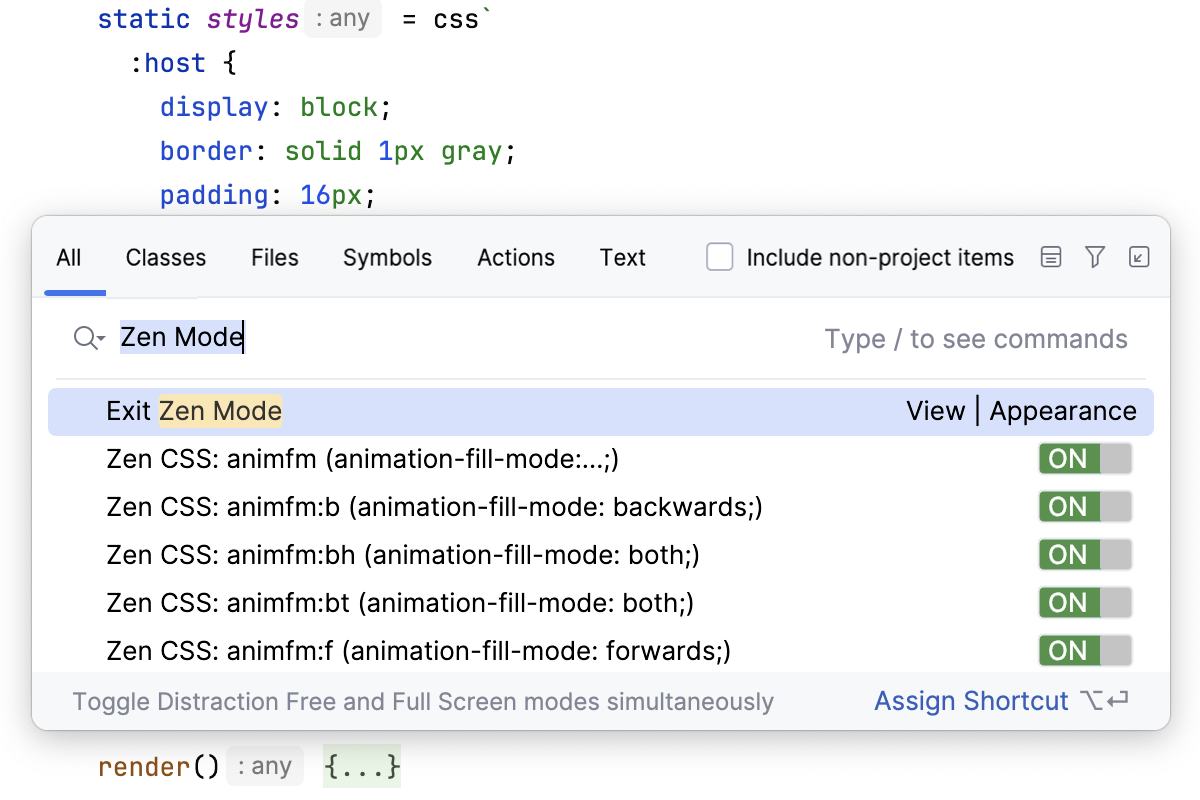Enable Include non-project items
Image resolution: width=1200 pixels, height=800 pixels.
[719, 257]
